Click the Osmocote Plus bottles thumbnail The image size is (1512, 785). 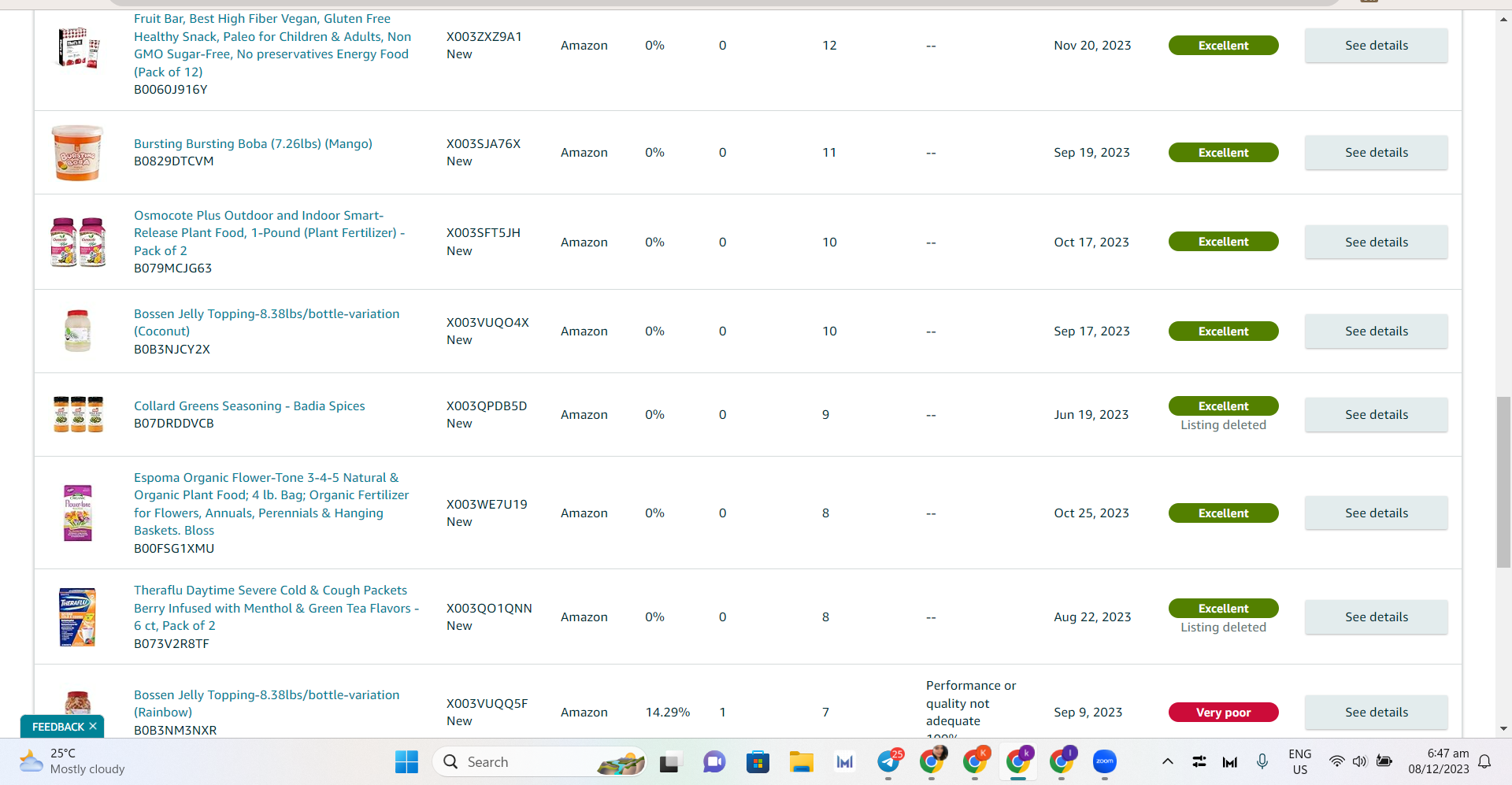(x=78, y=242)
